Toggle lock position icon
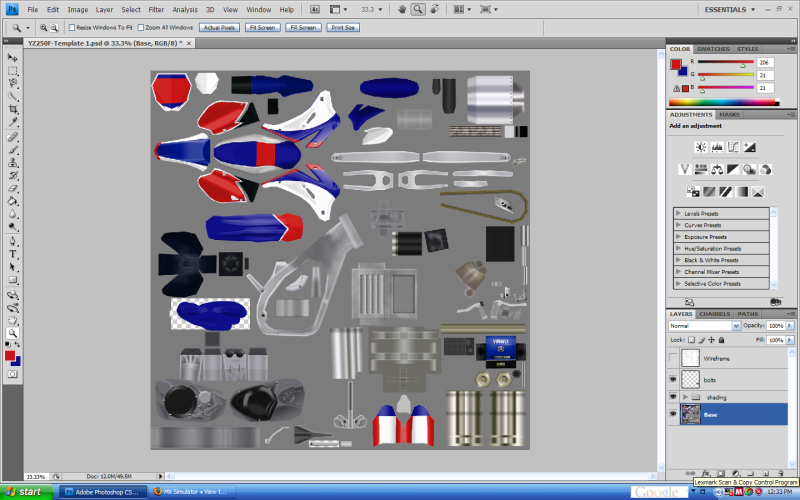800x500 pixels. pyautogui.click(x=712, y=340)
